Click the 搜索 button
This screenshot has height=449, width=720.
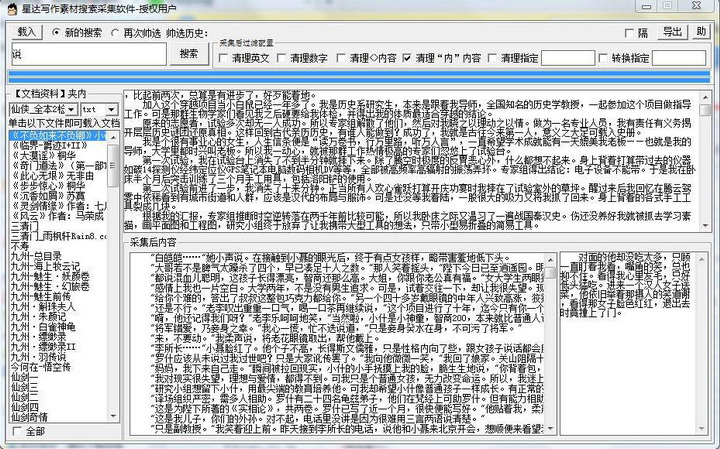(x=189, y=54)
